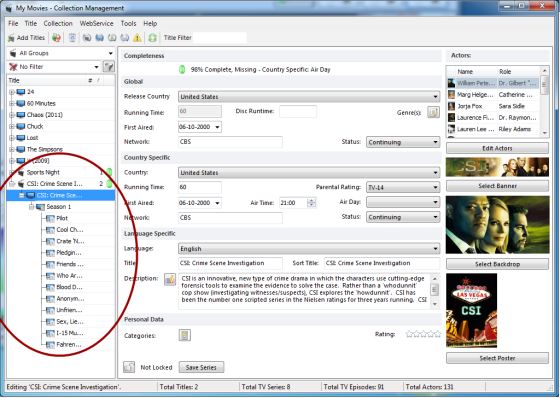Click the clapperboard icon beside Sports Night
Screen dimensions: 560x398
(x=21, y=172)
